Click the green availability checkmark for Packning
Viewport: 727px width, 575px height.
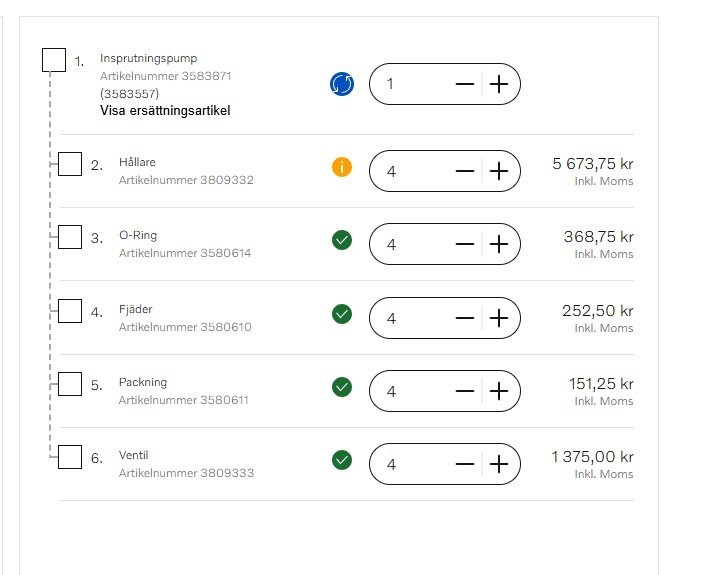point(342,387)
